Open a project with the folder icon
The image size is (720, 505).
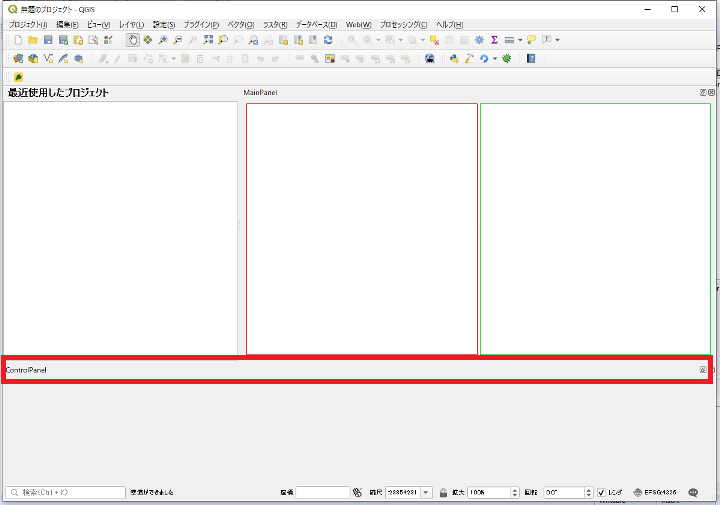[x=33, y=40]
